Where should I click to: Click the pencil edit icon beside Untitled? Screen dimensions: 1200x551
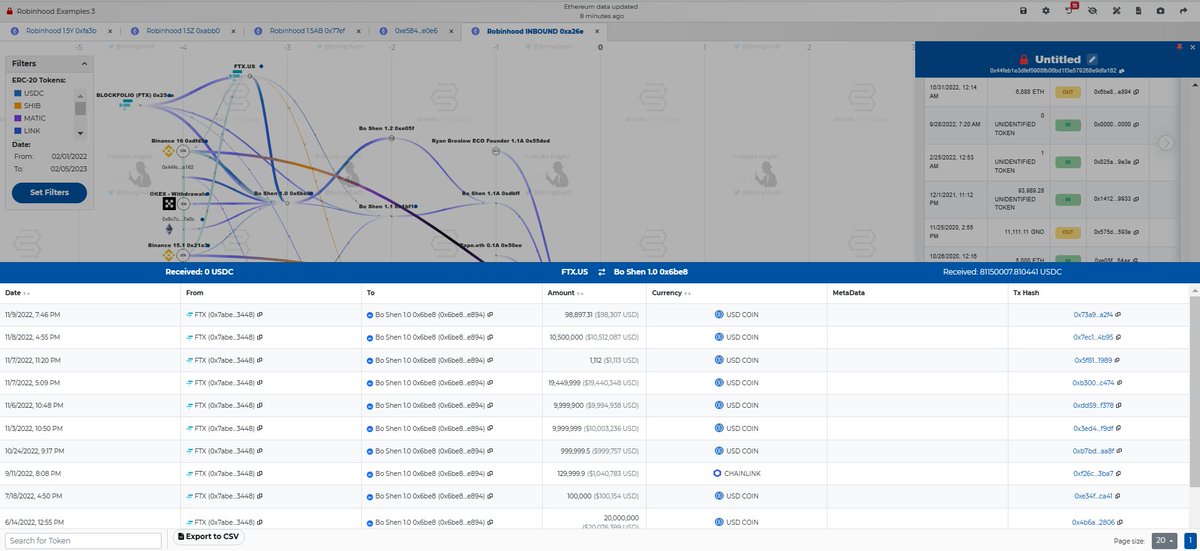(x=1092, y=59)
